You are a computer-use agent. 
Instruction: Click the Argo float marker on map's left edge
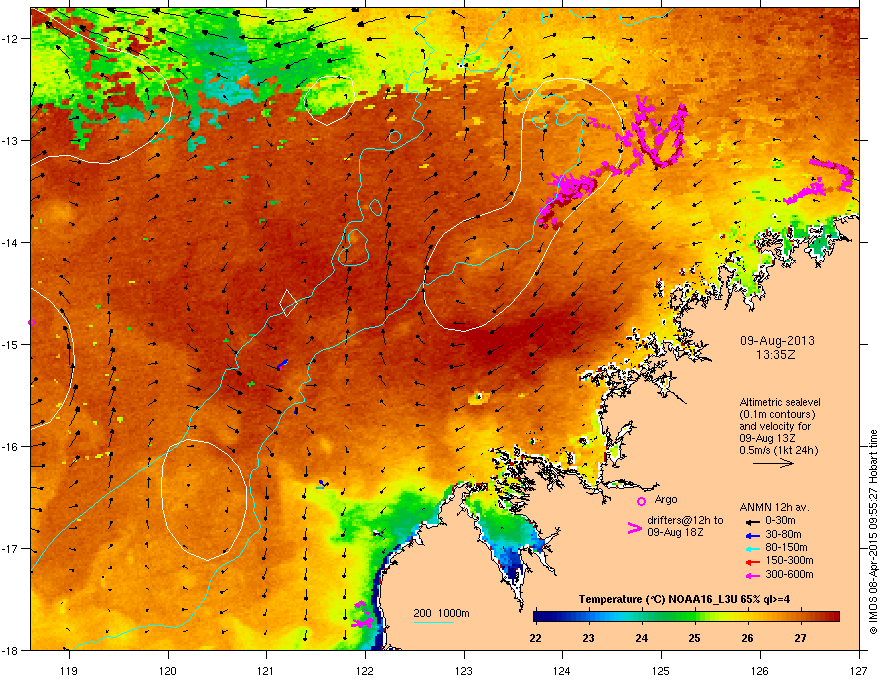(x=31, y=323)
